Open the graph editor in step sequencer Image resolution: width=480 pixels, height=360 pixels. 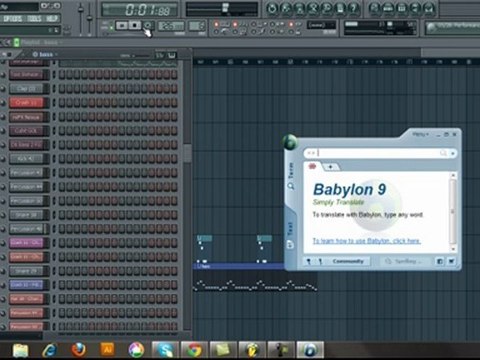(x=160, y=55)
